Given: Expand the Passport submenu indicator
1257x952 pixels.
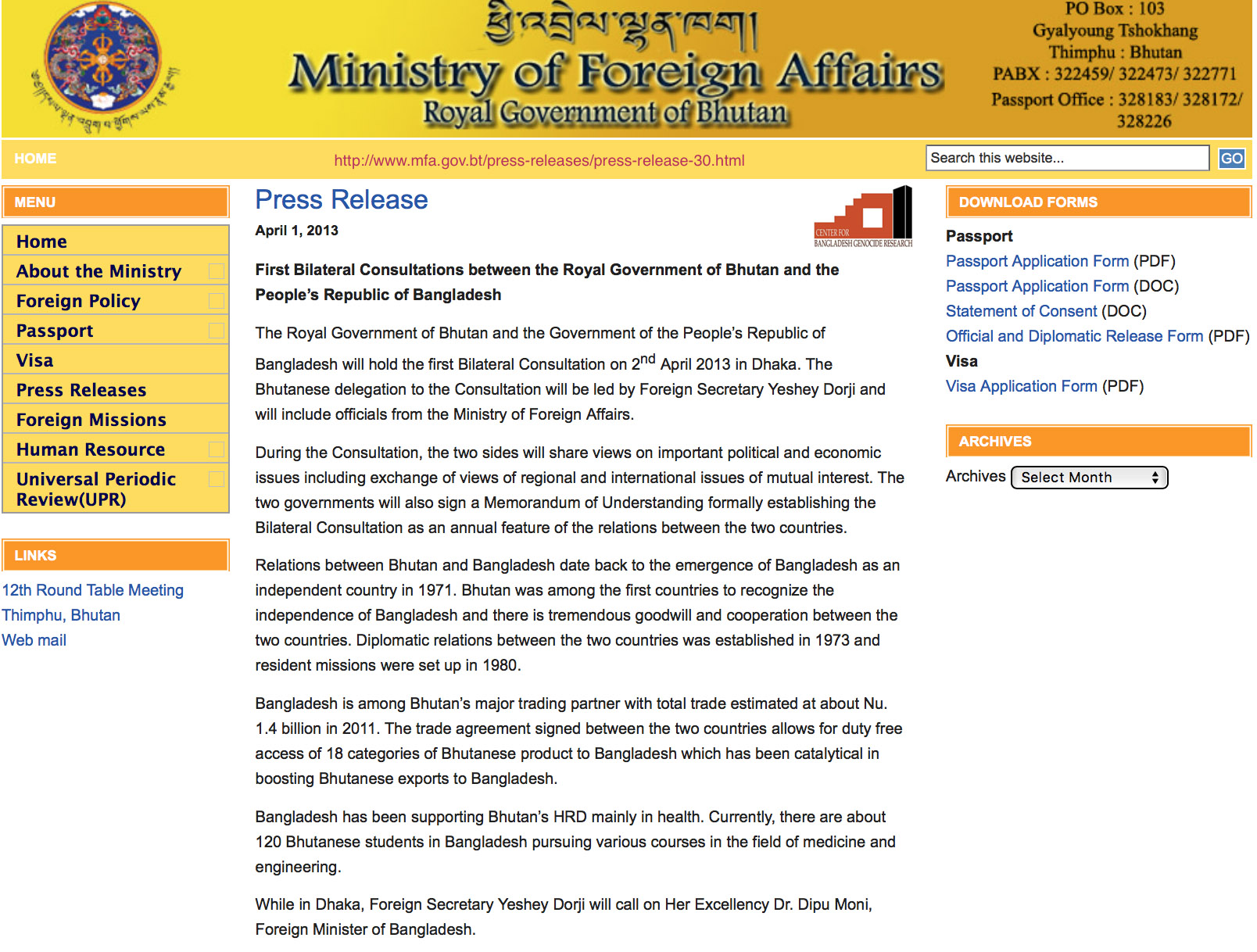Looking at the screenshot, I should point(217,331).
